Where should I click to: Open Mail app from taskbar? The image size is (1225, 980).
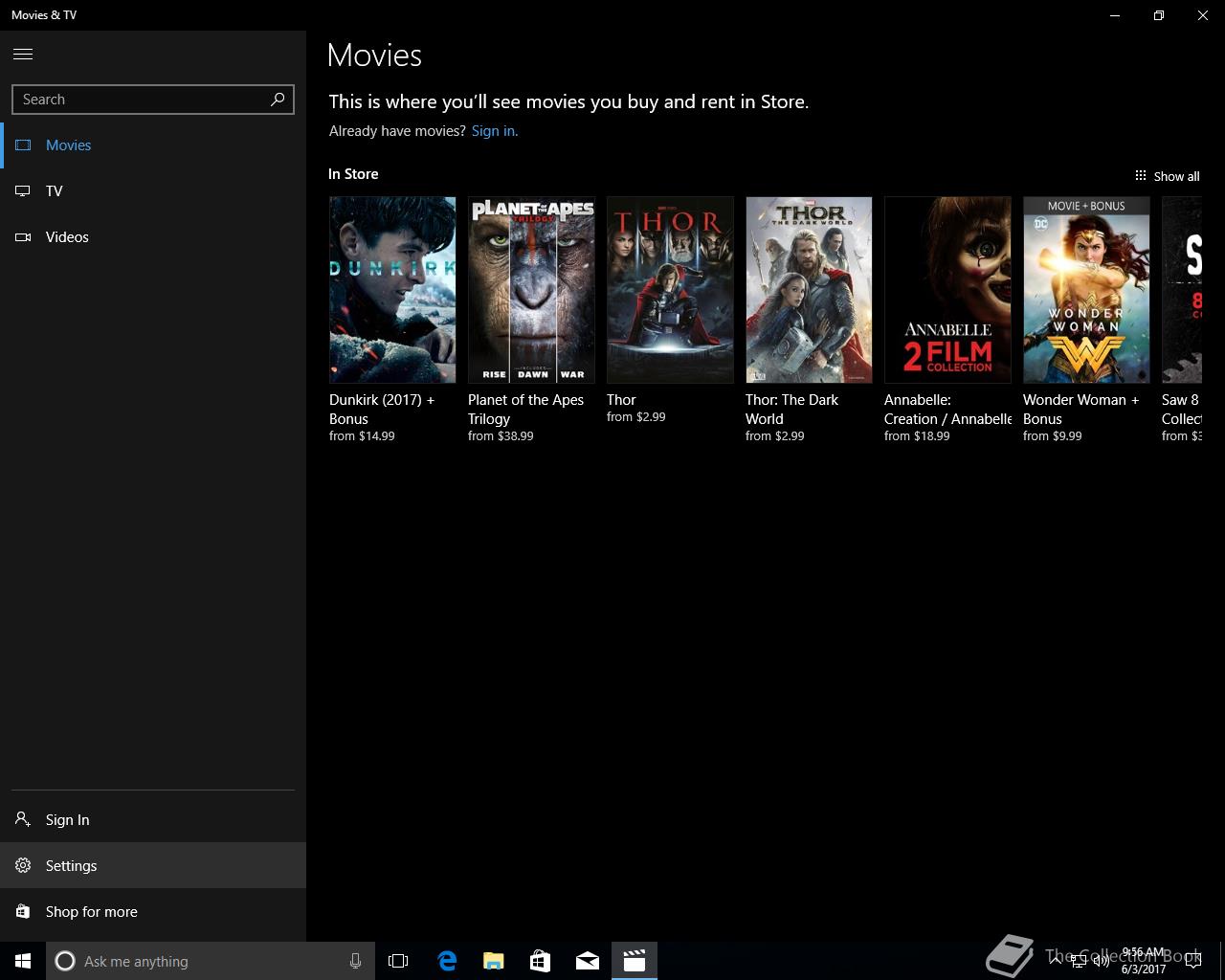click(588, 961)
